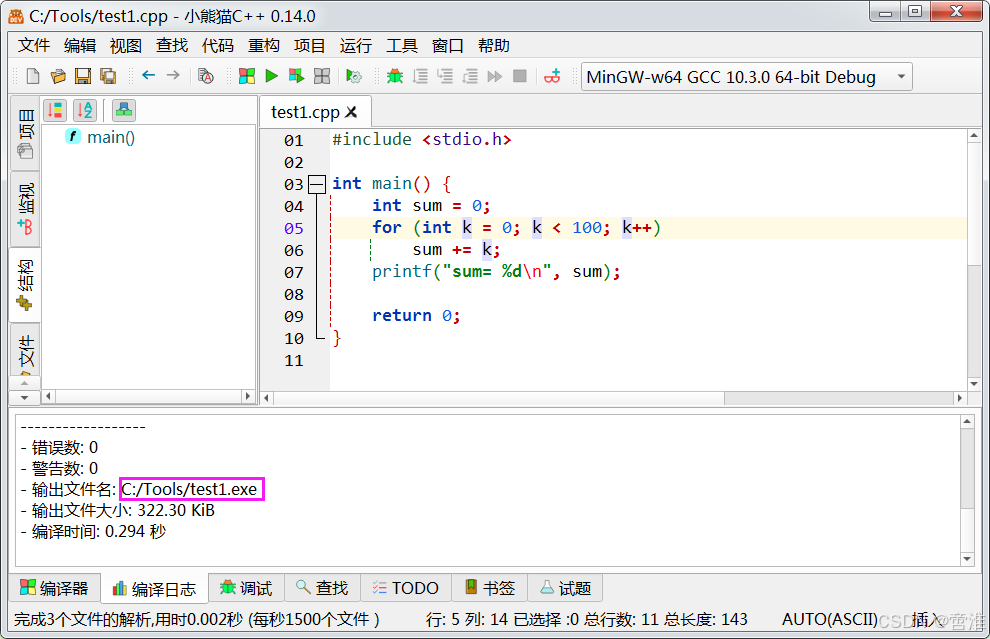Open the 项目 menu

click(309, 45)
